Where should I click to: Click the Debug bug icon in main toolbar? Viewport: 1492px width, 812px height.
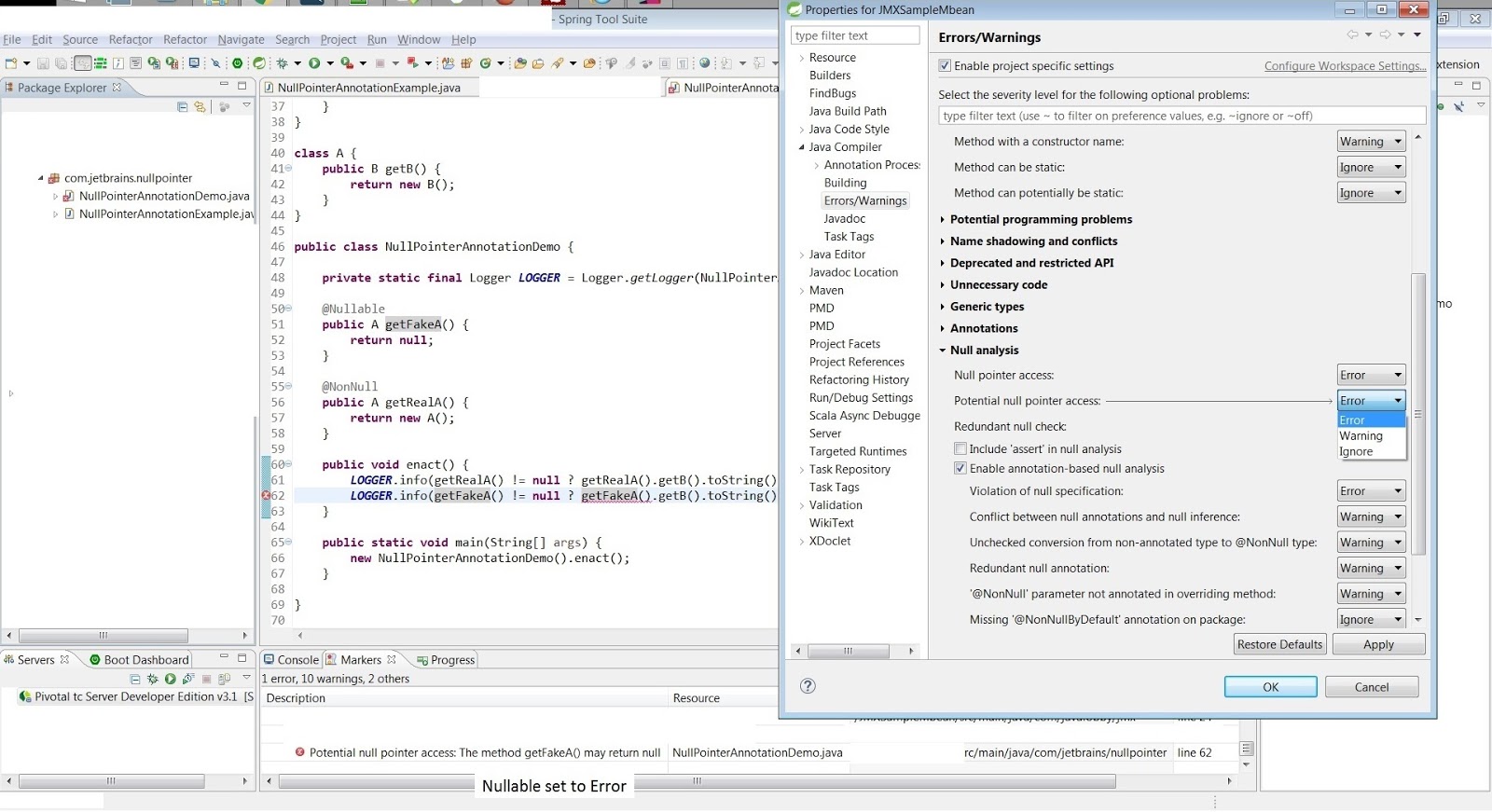tap(281, 63)
